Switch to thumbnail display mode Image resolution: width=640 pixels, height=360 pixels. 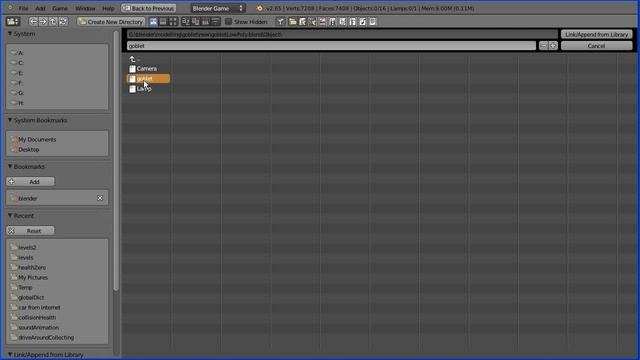coord(173,22)
